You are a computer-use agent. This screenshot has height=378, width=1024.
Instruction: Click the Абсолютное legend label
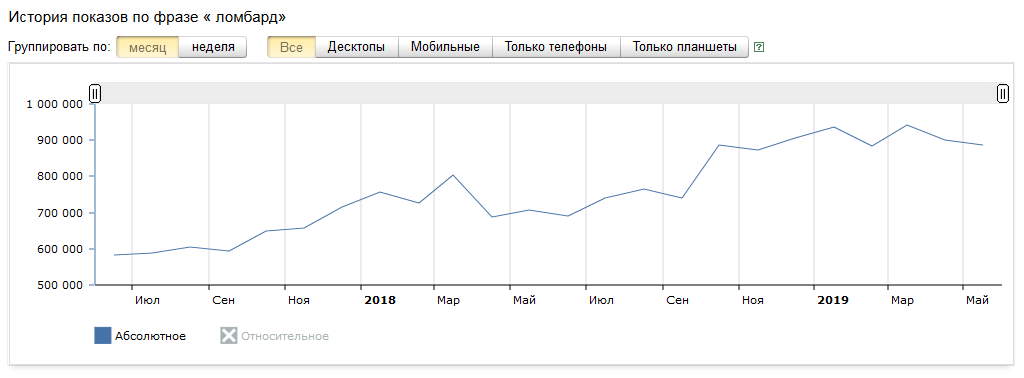[x=151, y=336]
